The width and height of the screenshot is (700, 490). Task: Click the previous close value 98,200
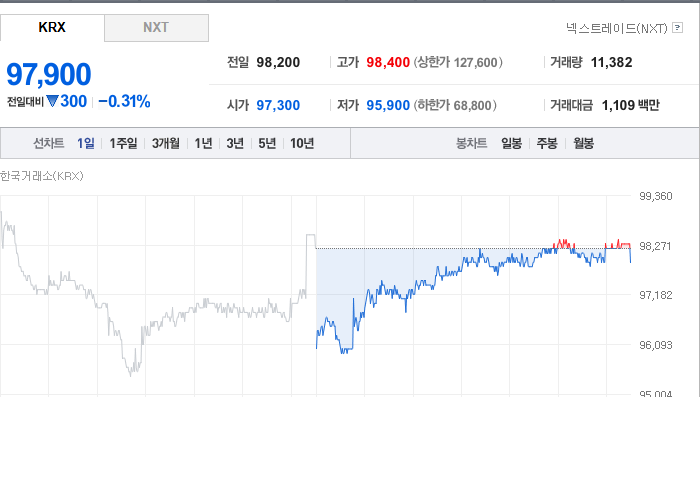tap(278, 62)
